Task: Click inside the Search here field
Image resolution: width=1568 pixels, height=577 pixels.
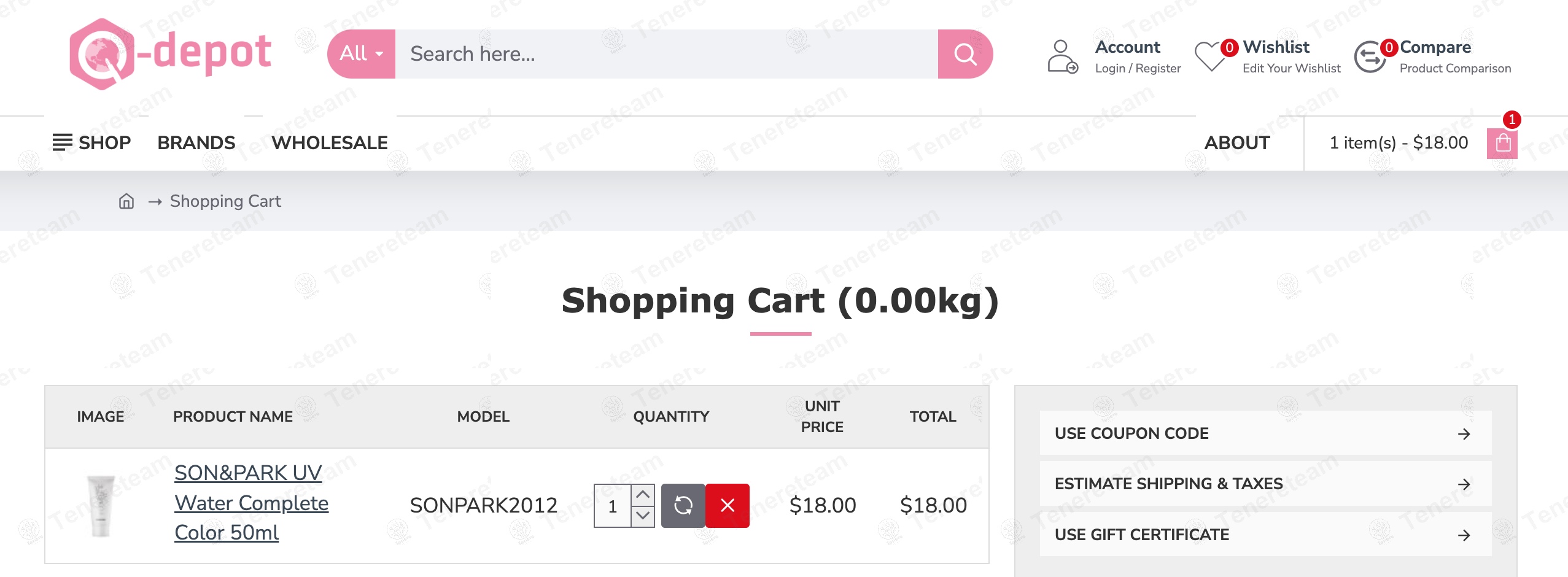Action: [x=614, y=54]
